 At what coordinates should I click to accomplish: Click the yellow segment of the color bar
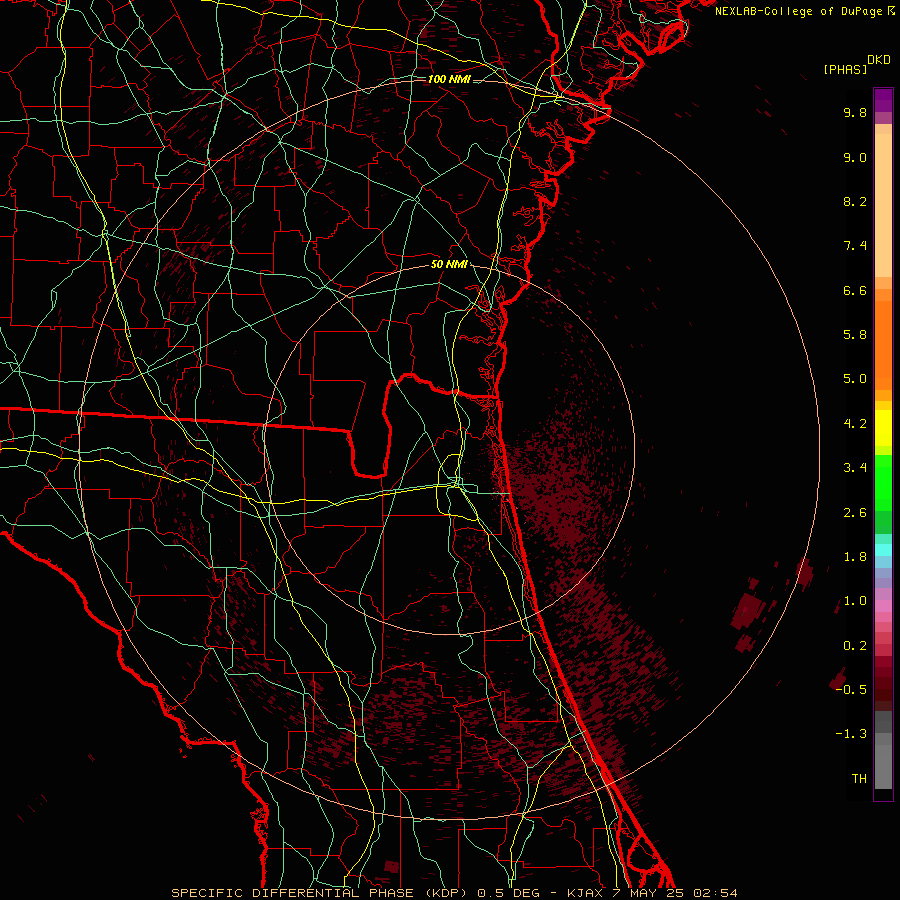click(883, 428)
